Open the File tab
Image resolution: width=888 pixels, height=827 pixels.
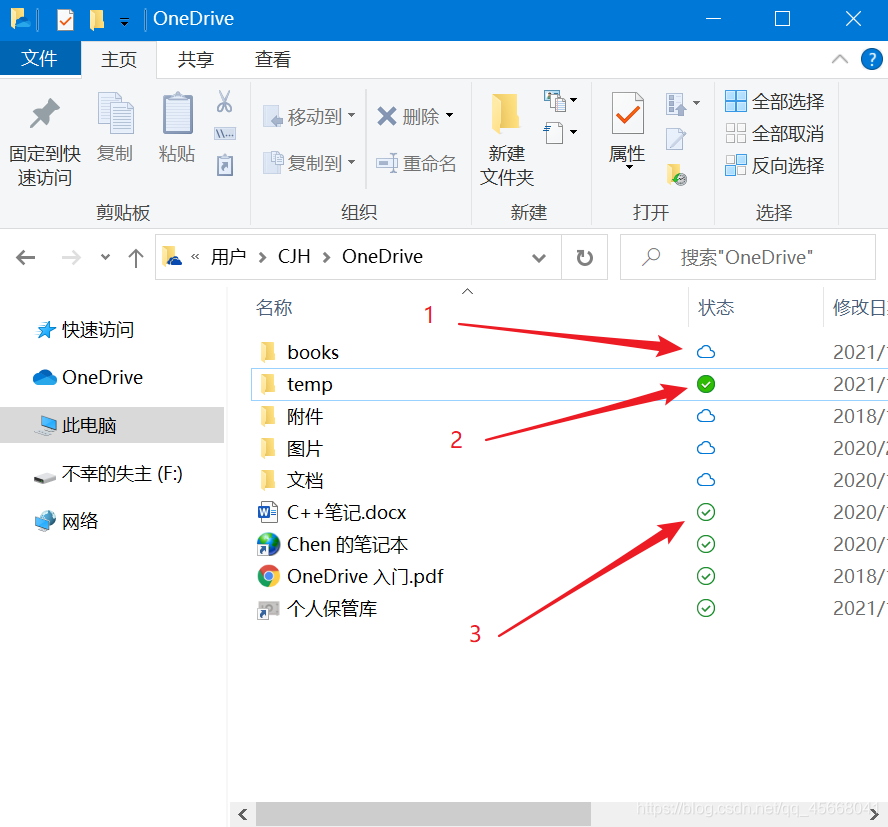coord(40,58)
